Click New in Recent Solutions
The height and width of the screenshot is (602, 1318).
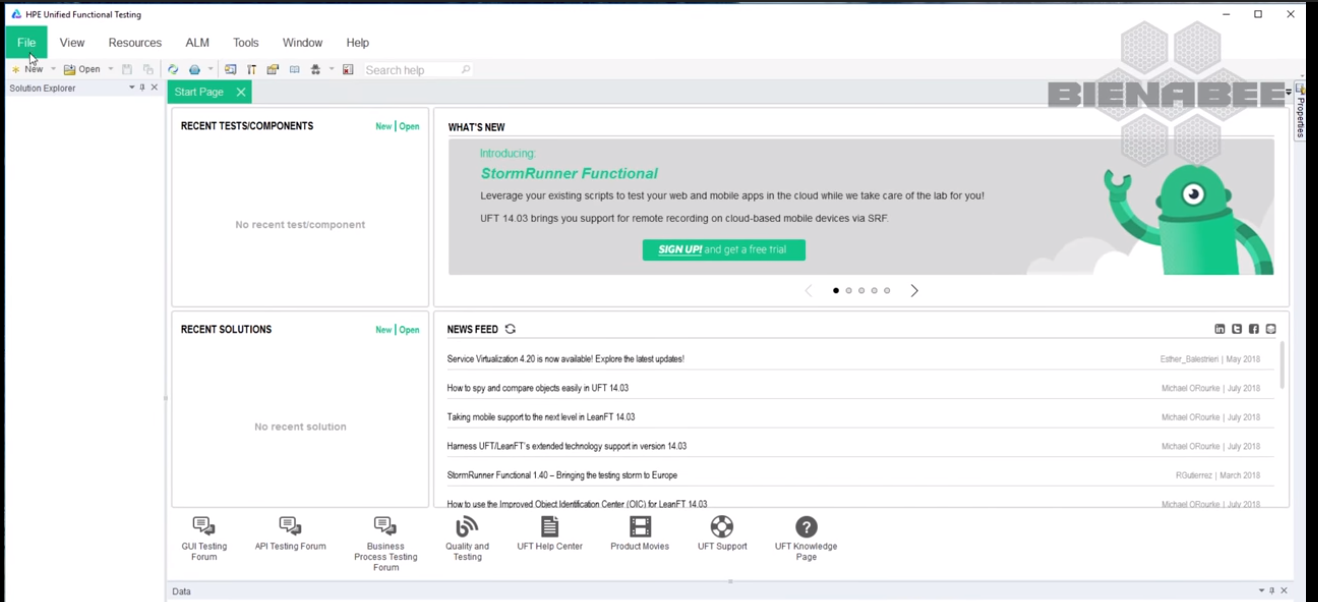[383, 330]
